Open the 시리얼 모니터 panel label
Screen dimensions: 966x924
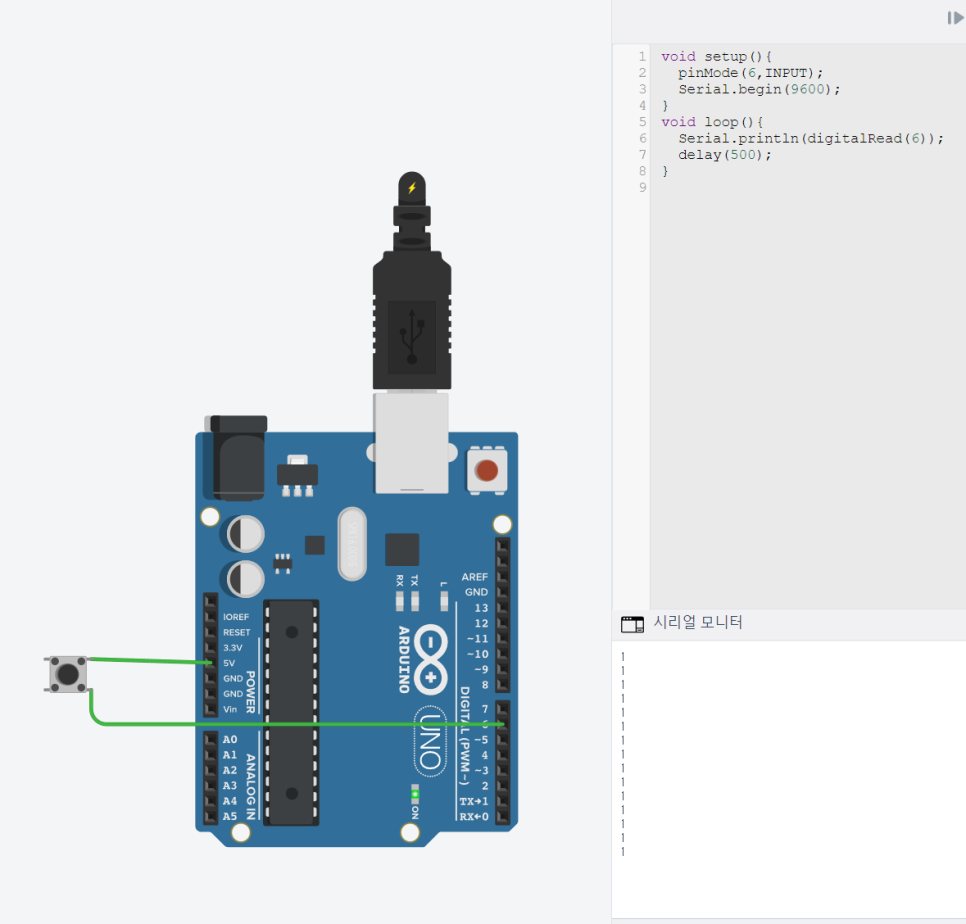pos(698,622)
